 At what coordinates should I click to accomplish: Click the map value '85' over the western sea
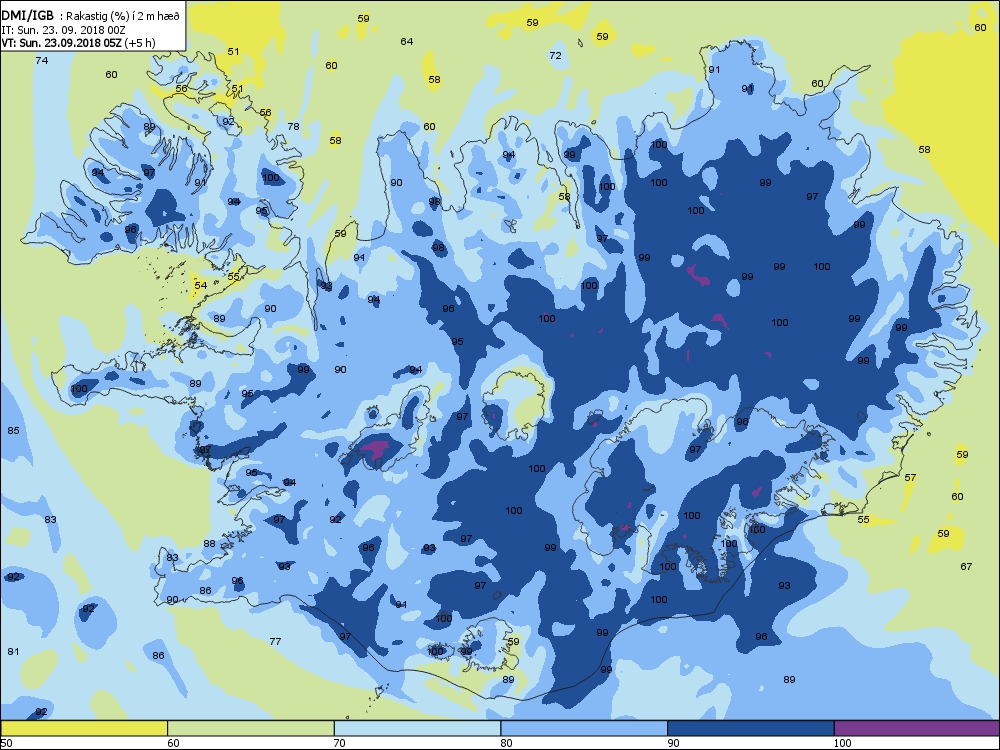coord(13,430)
